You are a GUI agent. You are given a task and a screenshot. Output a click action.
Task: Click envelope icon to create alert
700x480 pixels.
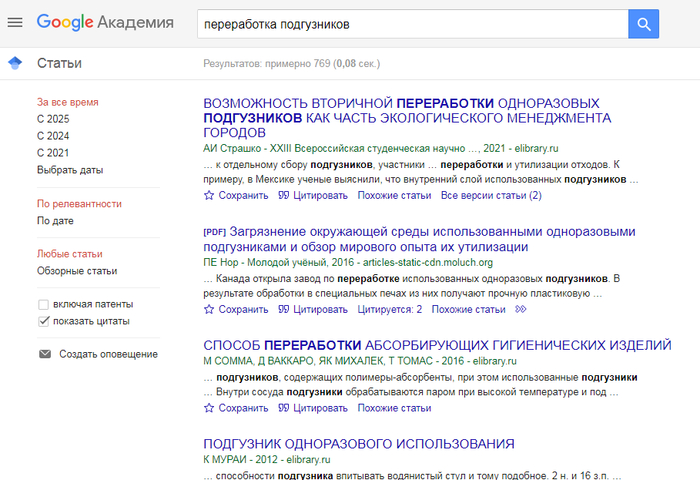[44, 354]
